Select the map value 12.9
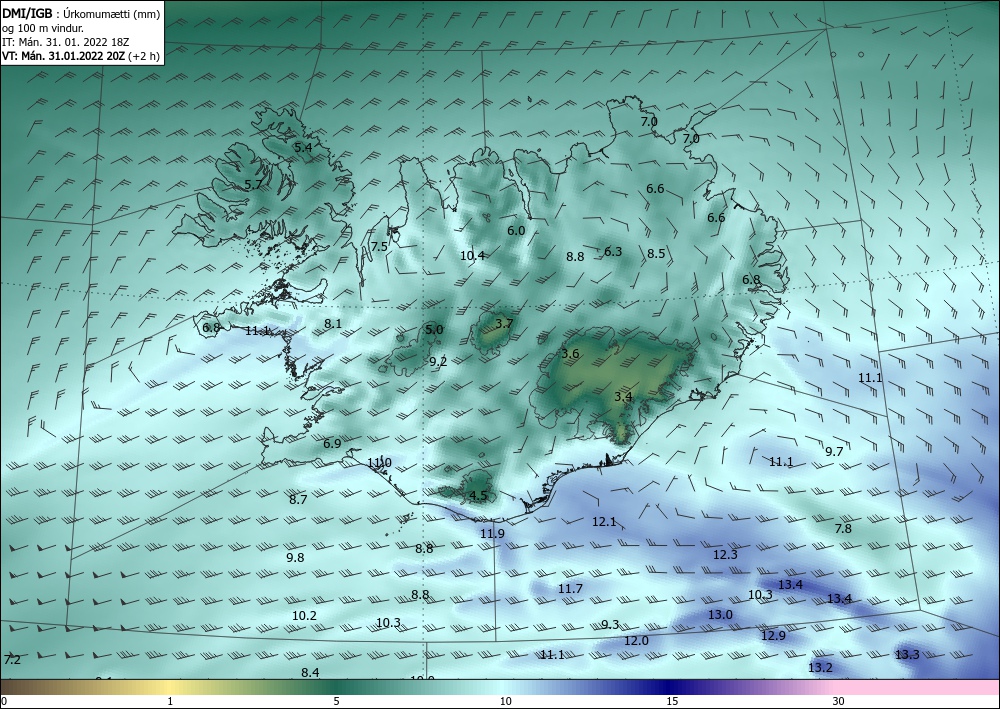 [x=774, y=636]
